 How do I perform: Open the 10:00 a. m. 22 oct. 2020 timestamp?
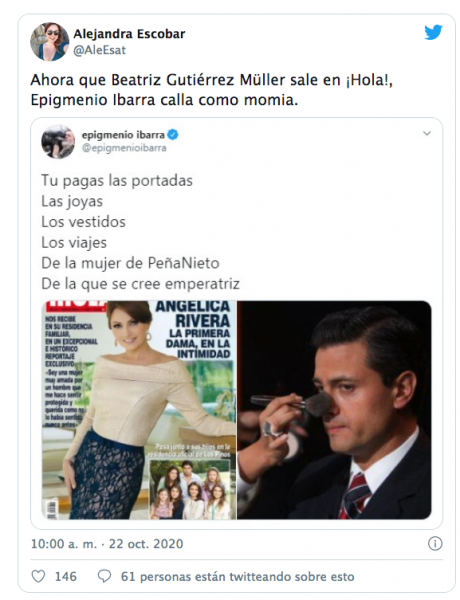107,544
